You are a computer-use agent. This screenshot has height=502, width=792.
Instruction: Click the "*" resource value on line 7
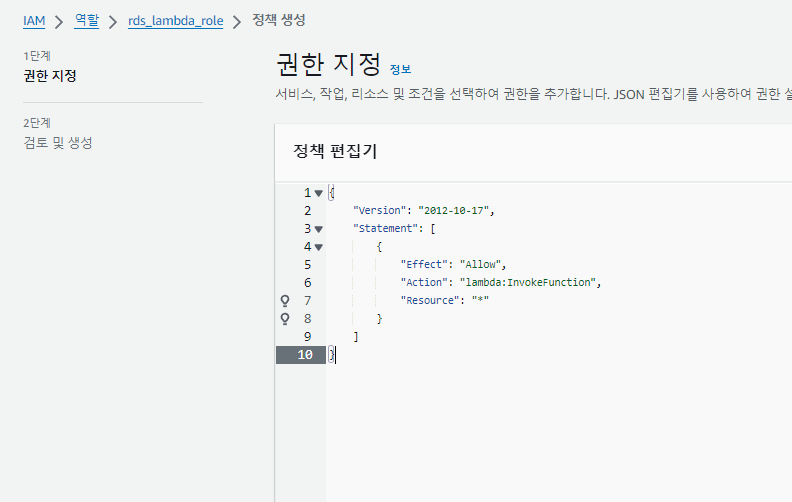coord(480,301)
